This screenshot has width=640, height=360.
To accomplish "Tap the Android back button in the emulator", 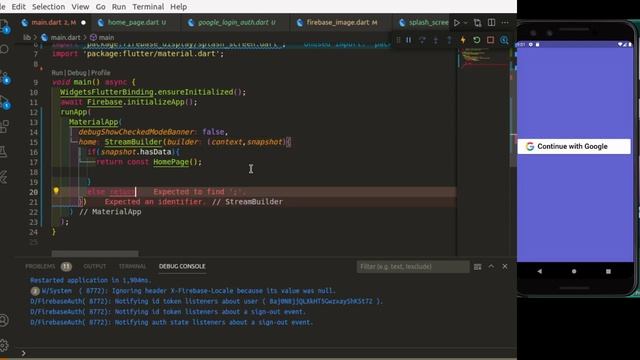I will [x=540, y=271].
